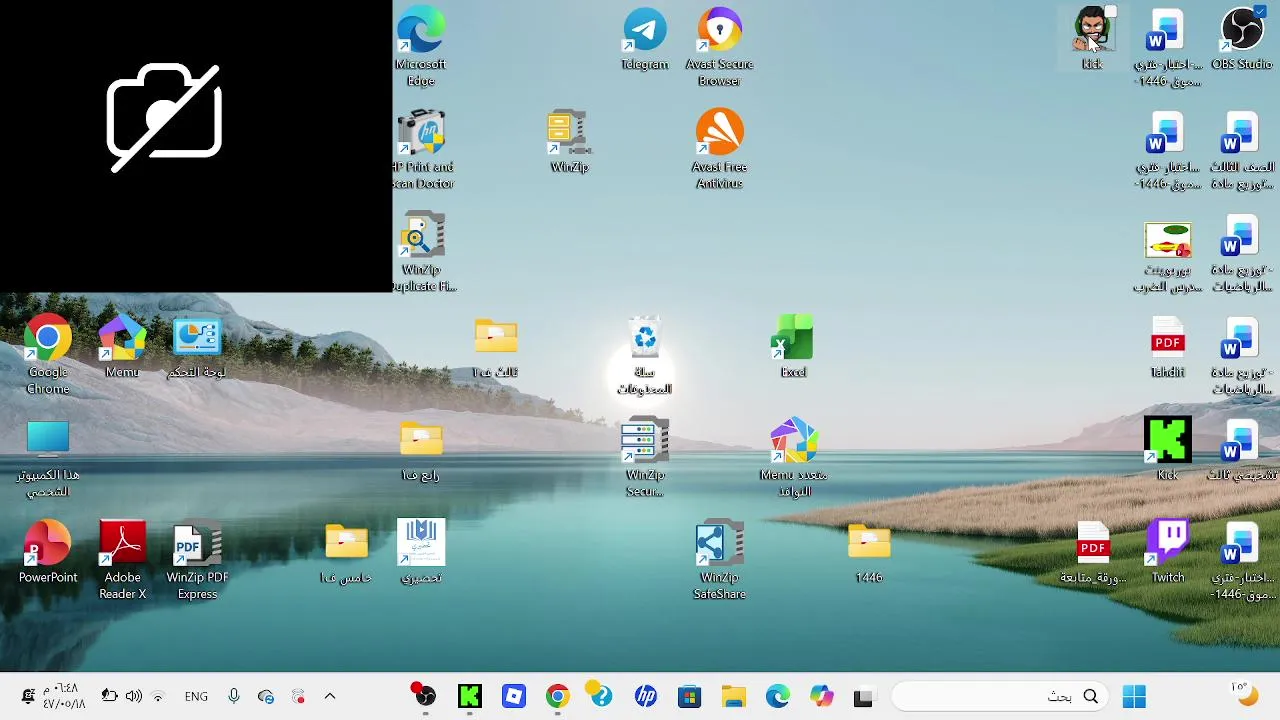Switch ENG input language indicator
The width and height of the screenshot is (1280, 720).
(x=196, y=696)
